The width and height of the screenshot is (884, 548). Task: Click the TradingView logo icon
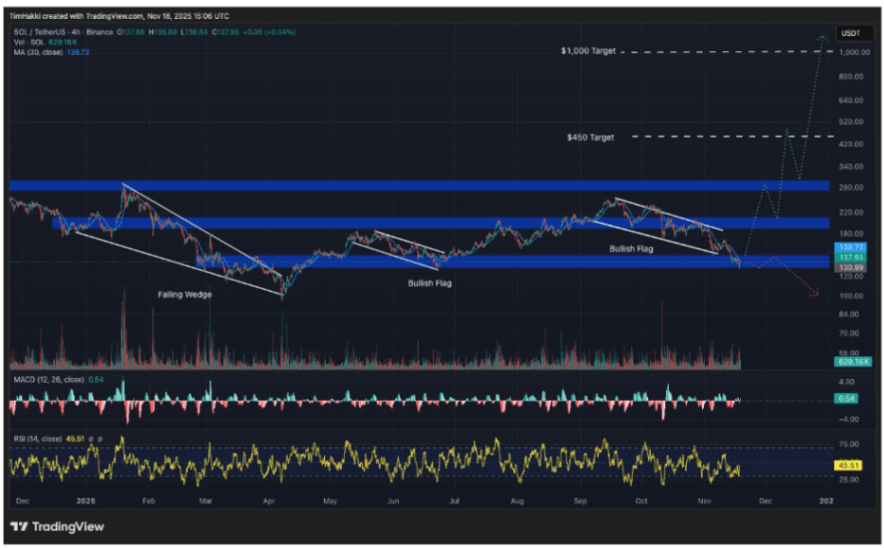tap(19, 527)
